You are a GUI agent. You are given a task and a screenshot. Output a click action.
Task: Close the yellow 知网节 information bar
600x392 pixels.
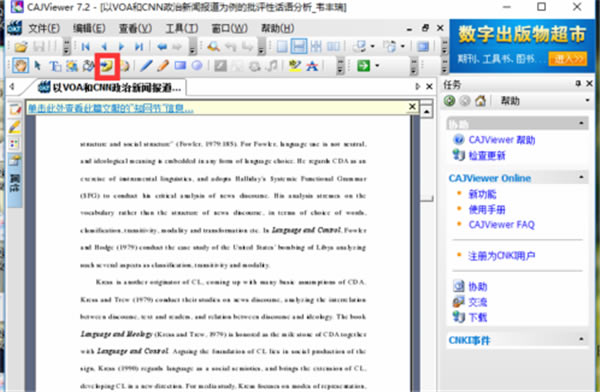pos(412,107)
